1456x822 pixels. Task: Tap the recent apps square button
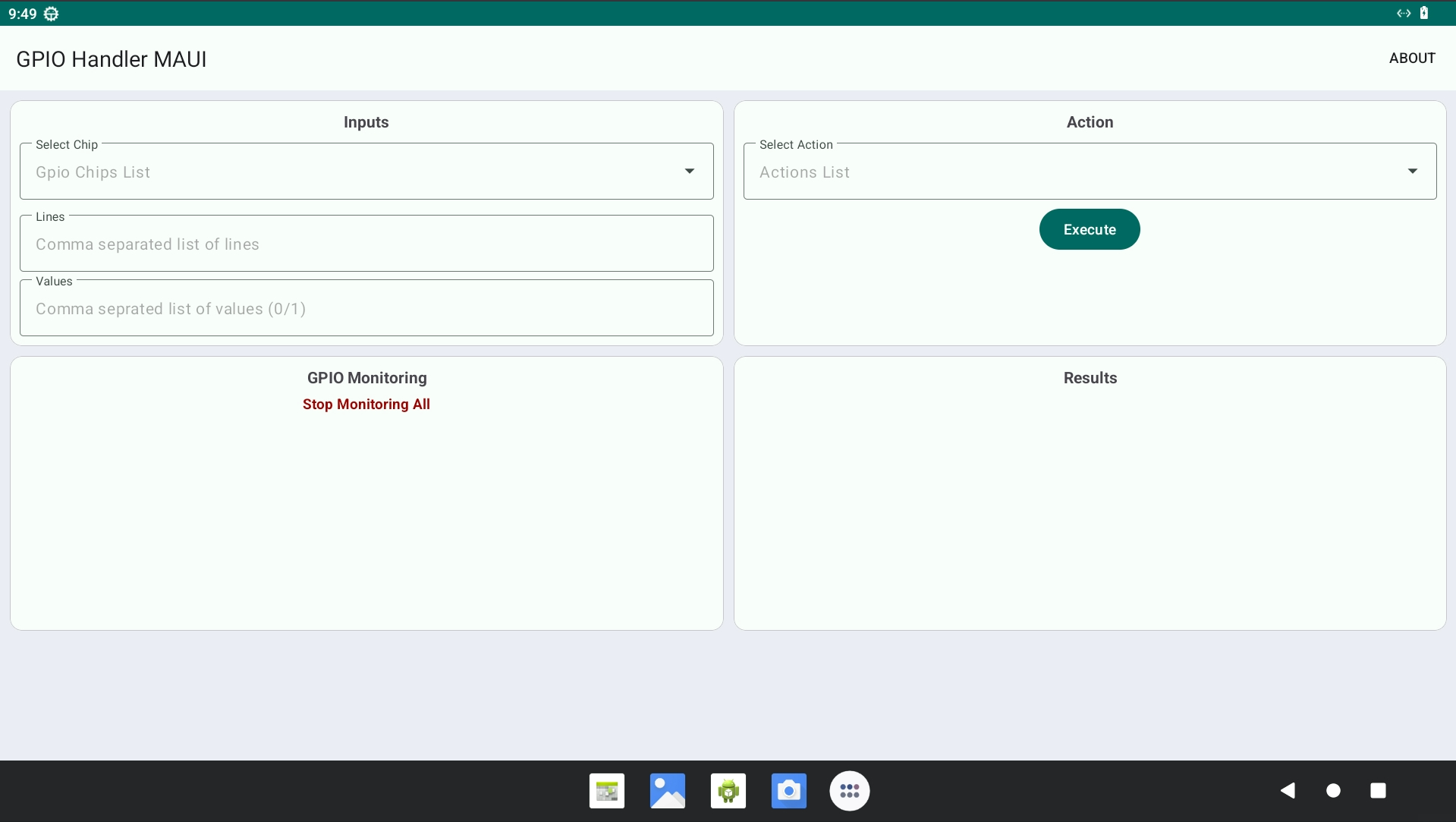tap(1378, 791)
